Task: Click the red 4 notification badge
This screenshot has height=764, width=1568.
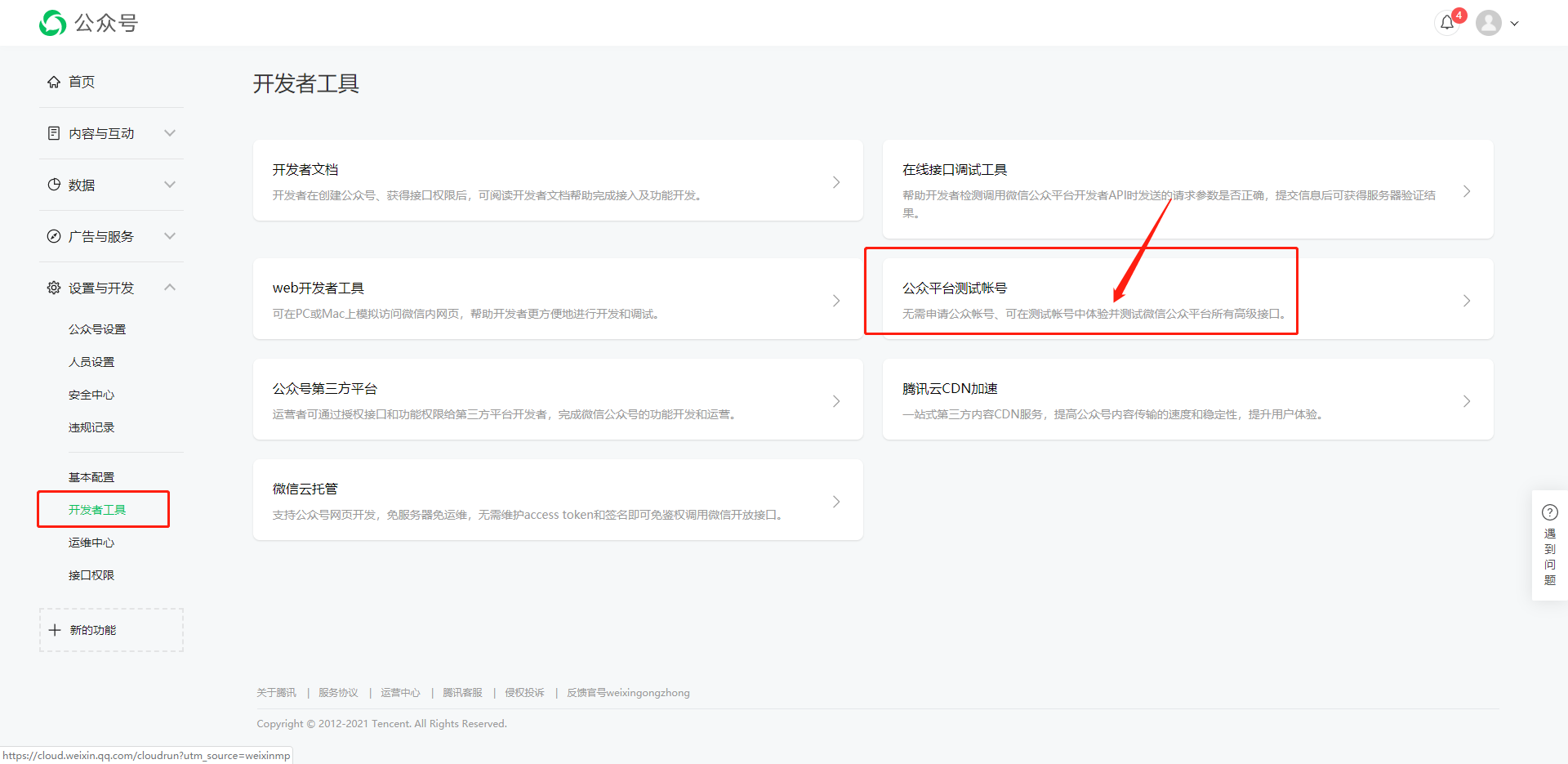Action: (x=1459, y=16)
